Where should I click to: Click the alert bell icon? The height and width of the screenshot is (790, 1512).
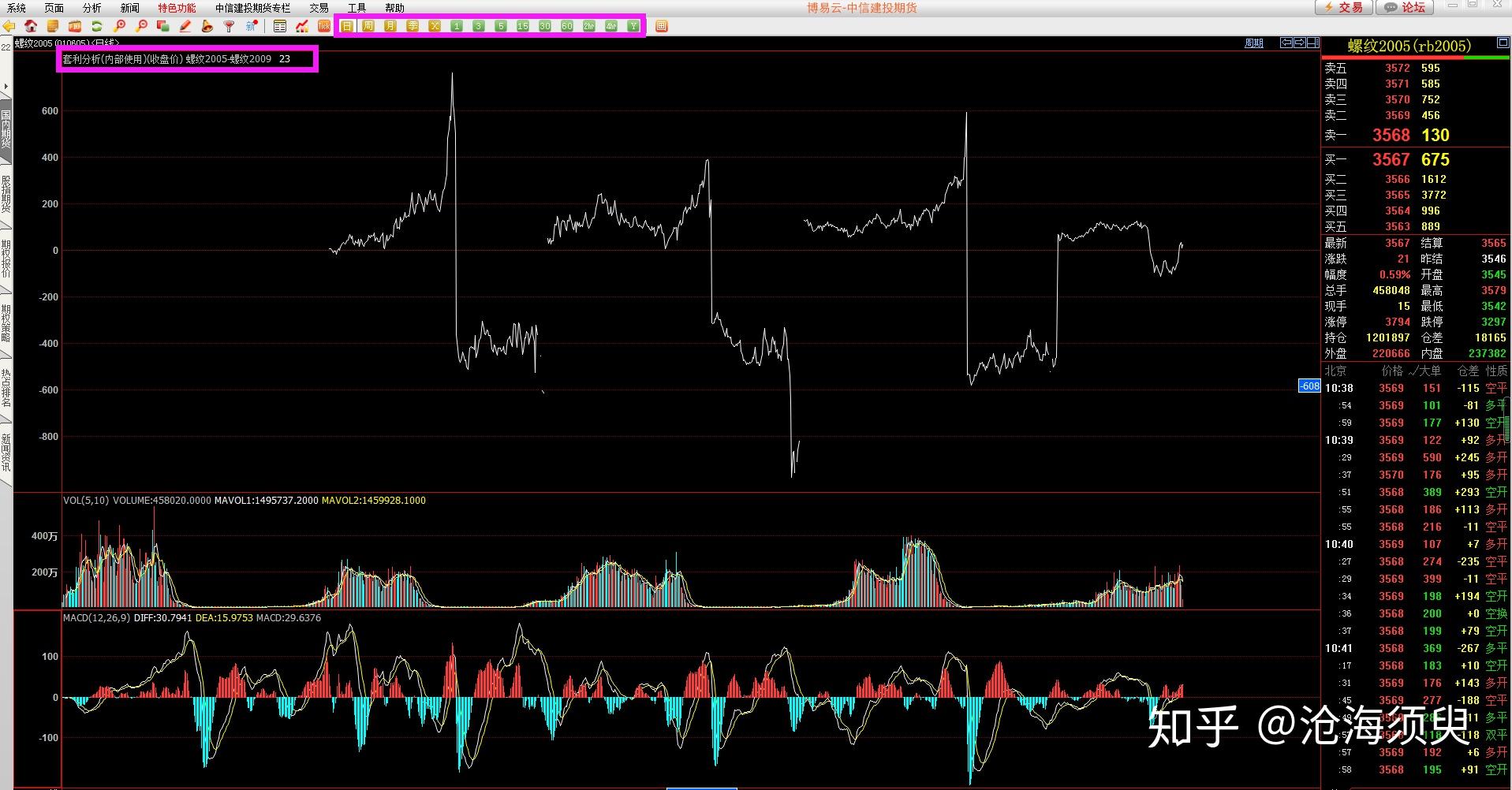click(207, 26)
